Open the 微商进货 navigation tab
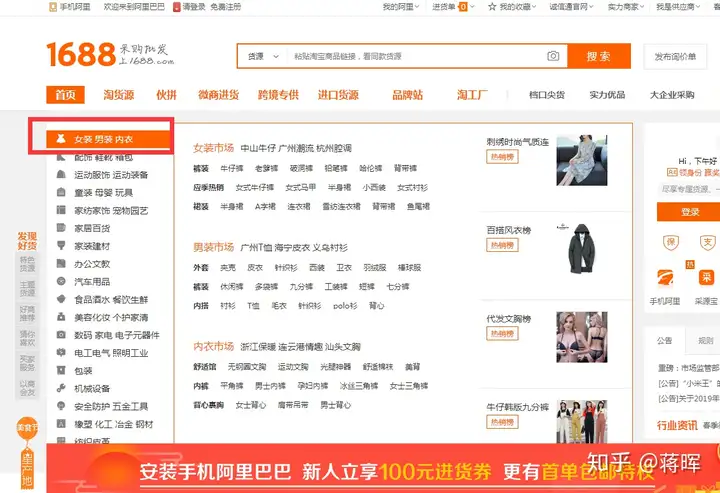The image size is (720, 493). pos(218,95)
